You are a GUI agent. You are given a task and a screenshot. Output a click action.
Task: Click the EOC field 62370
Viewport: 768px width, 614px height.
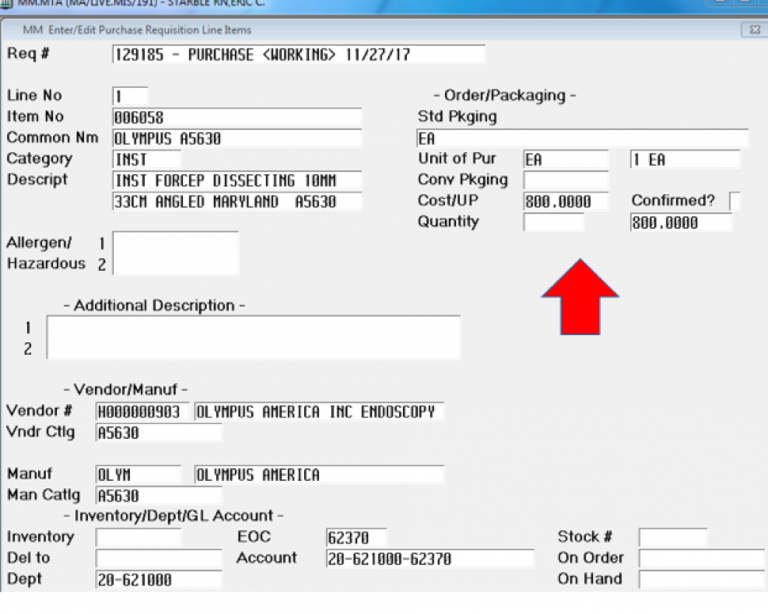[x=356, y=538]
